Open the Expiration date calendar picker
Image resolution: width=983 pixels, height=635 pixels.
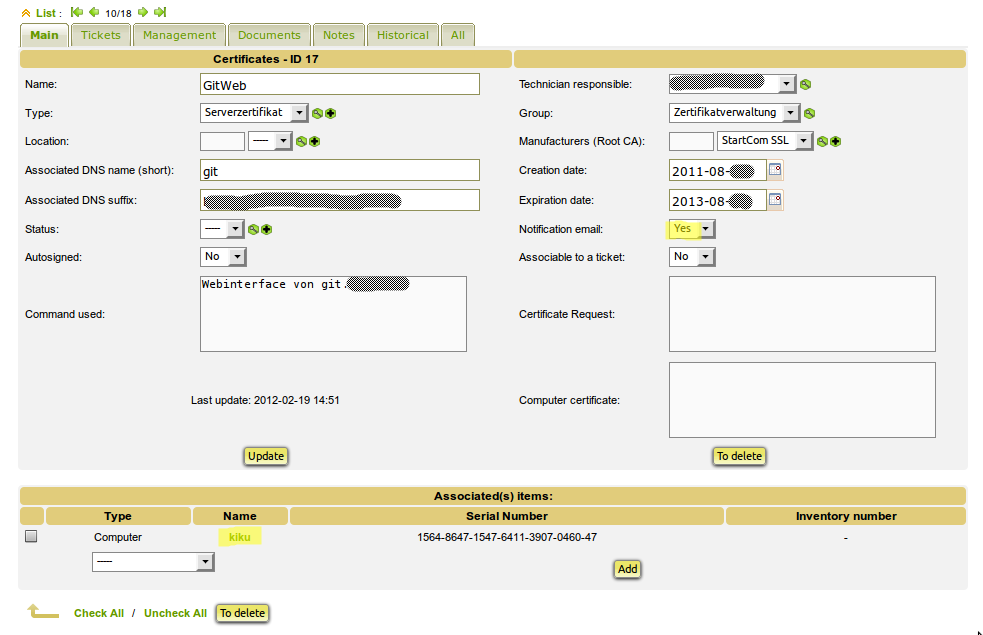775,200
